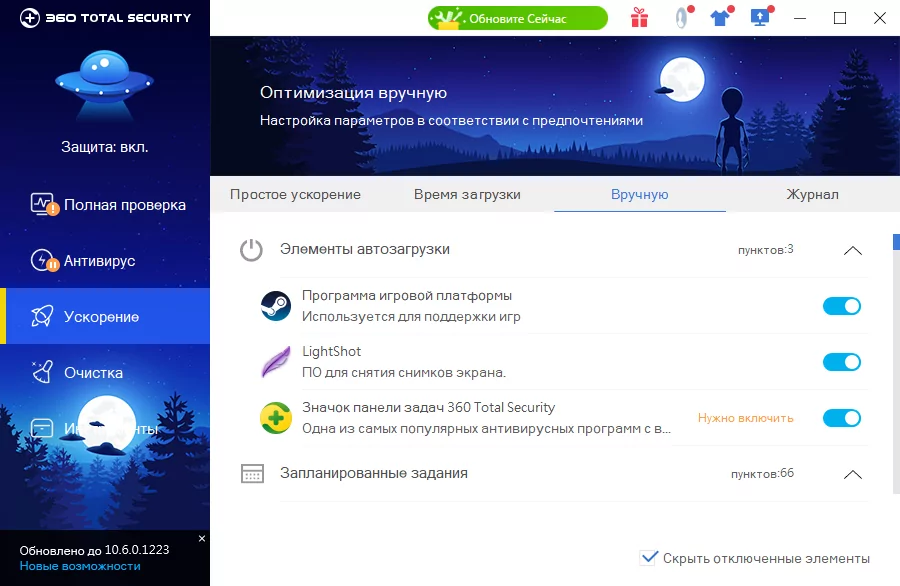
Task: Click the power icon for startup items
Action: (x=251, y=250)
